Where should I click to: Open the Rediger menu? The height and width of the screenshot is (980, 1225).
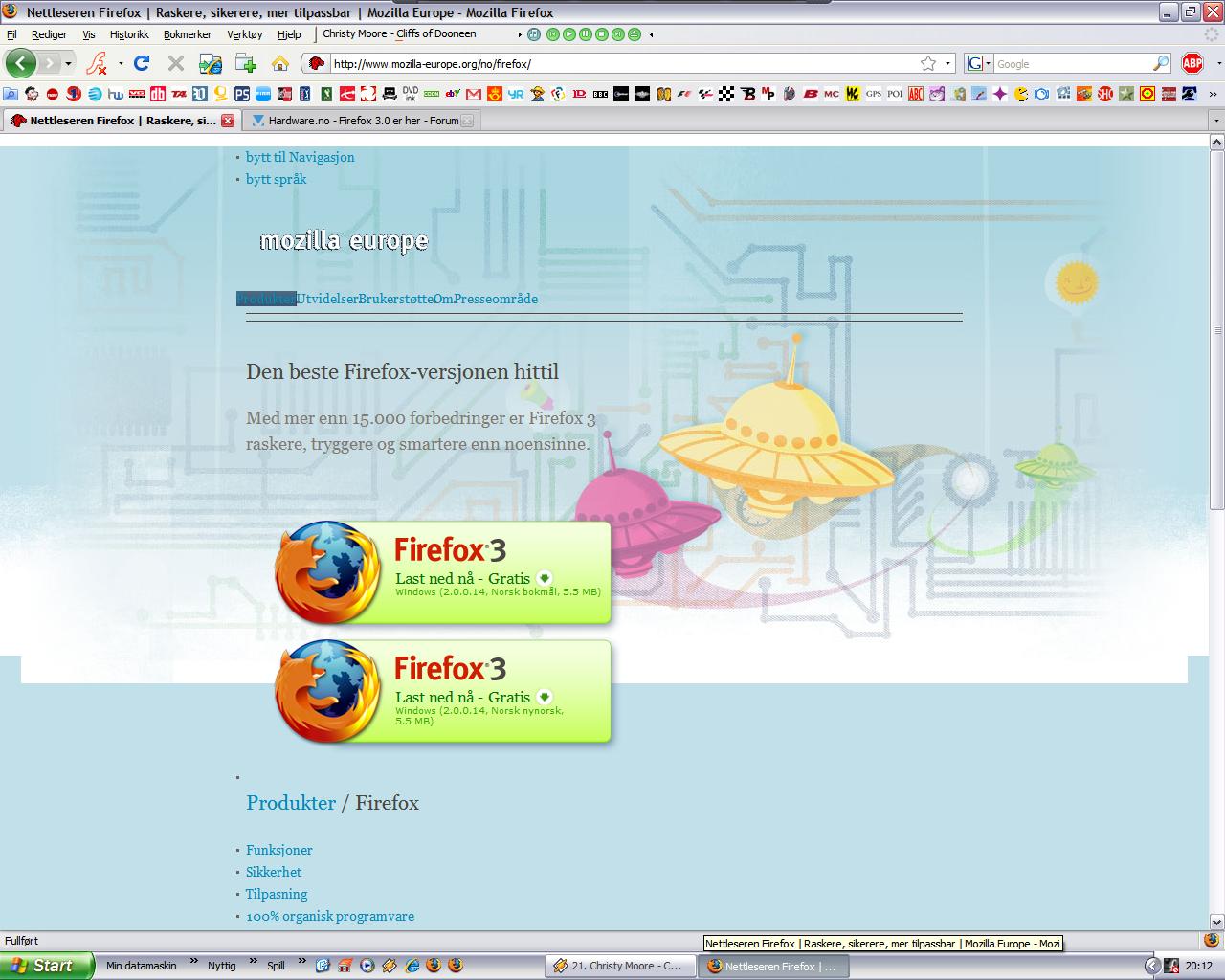tap(49, 34)
